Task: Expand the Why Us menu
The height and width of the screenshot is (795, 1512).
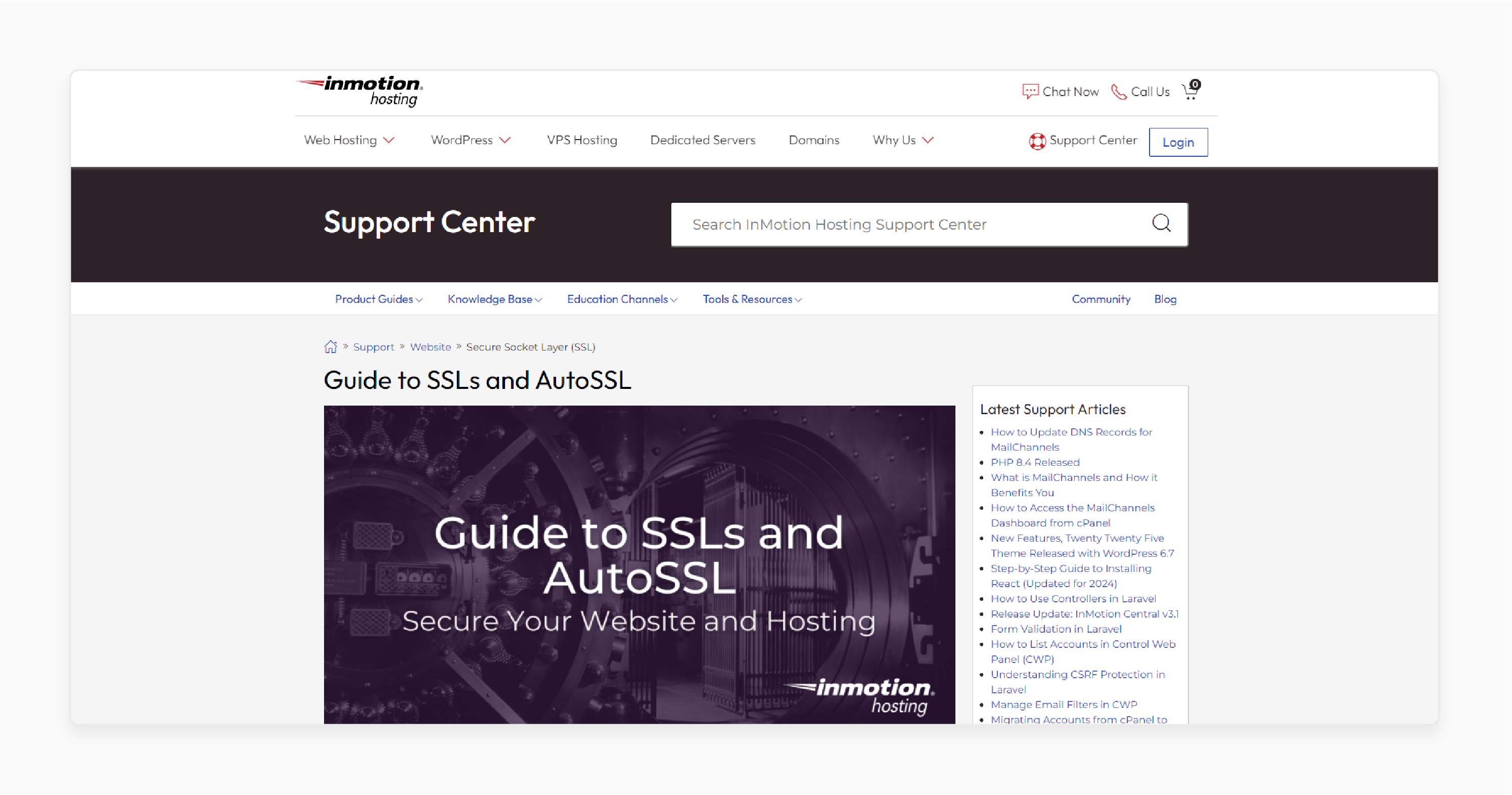Action: [x=903, y=140]
